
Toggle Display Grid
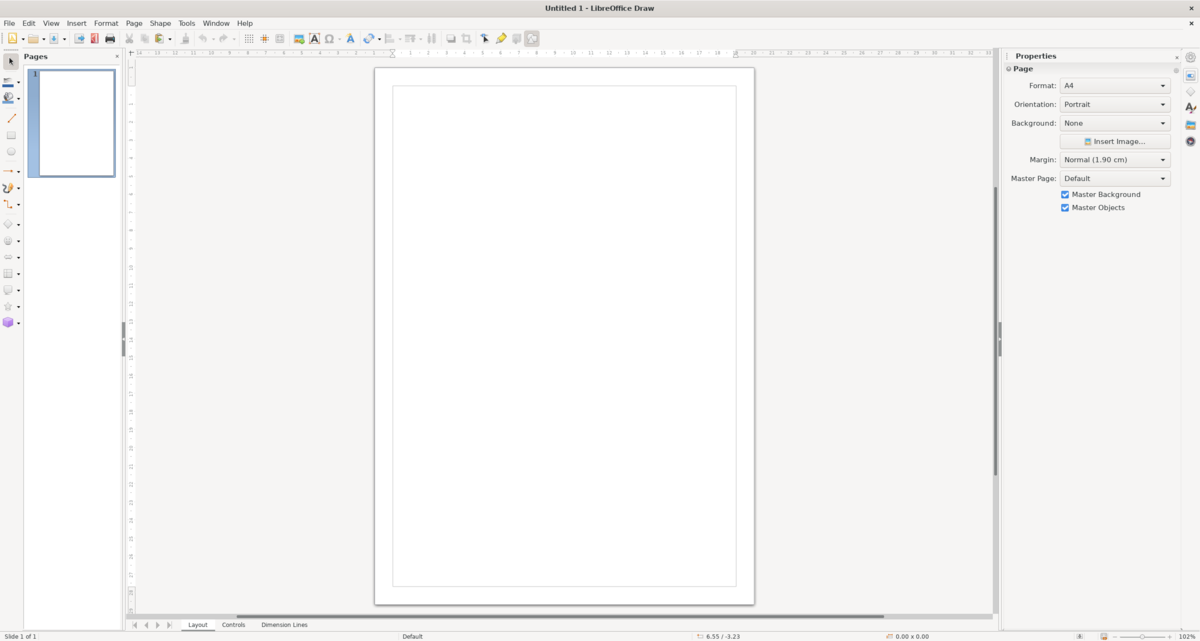tap(249, 39)
